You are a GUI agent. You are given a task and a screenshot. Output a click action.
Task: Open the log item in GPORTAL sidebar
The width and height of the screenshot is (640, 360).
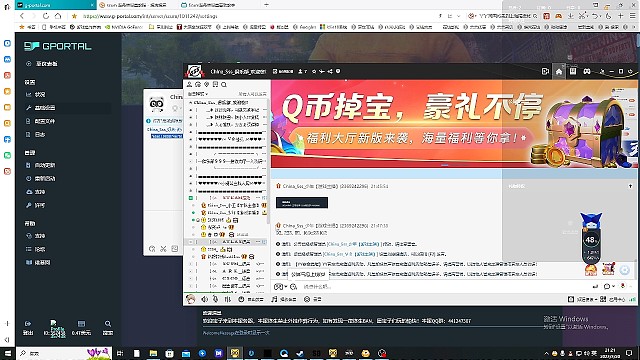pyautogui.click(x=36, y=134)
